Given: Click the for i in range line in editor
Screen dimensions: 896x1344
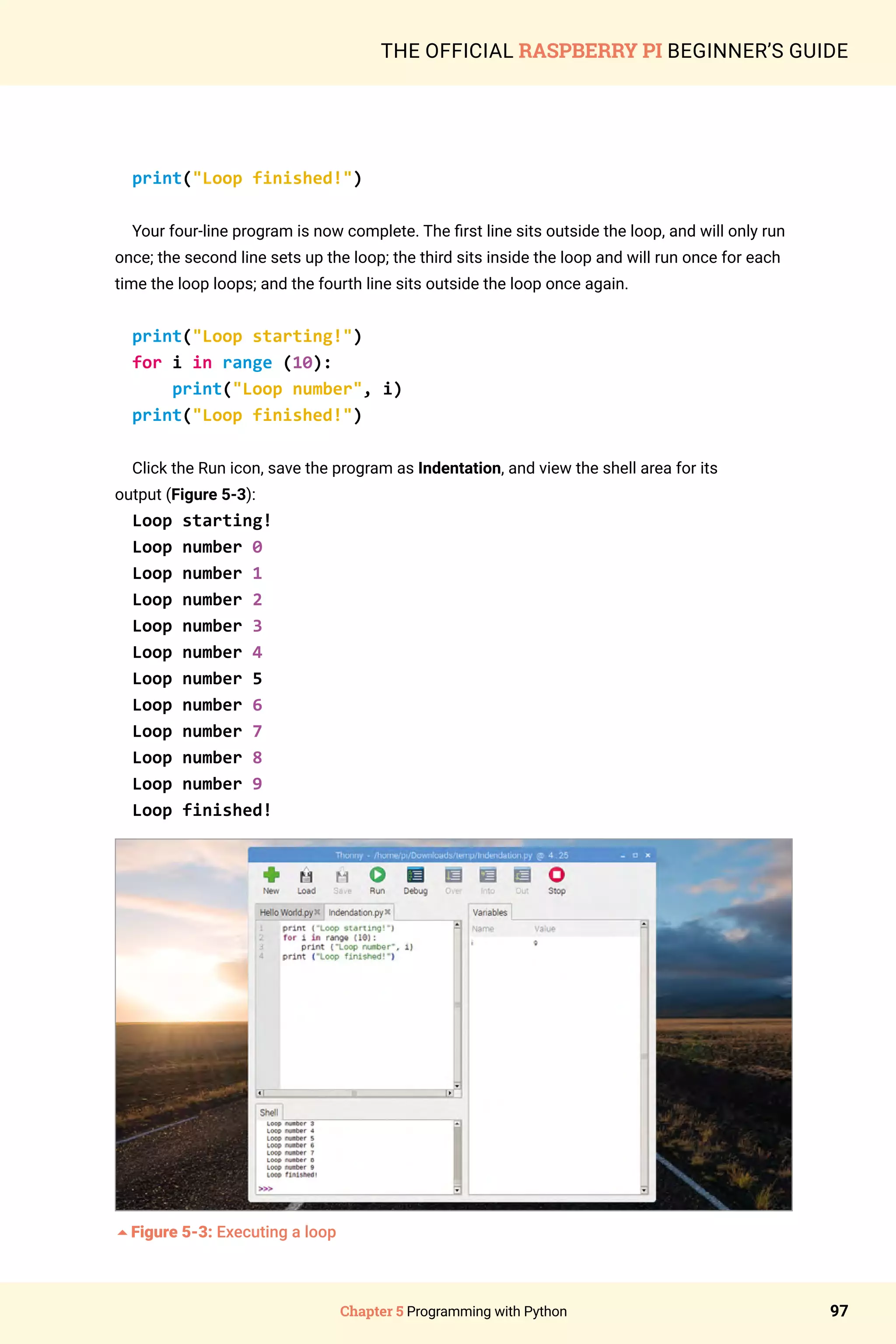Looking at the screenshot, I should pos(329,938).
